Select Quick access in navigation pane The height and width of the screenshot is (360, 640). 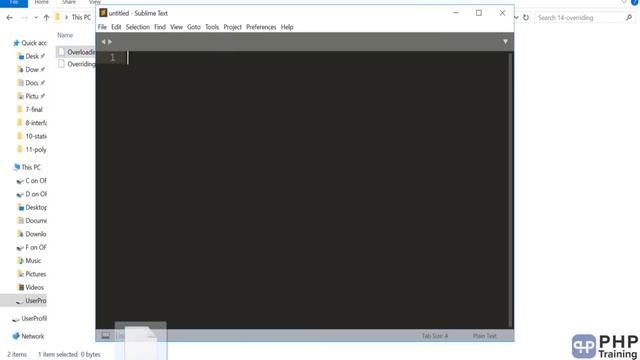tap(29, 43)
